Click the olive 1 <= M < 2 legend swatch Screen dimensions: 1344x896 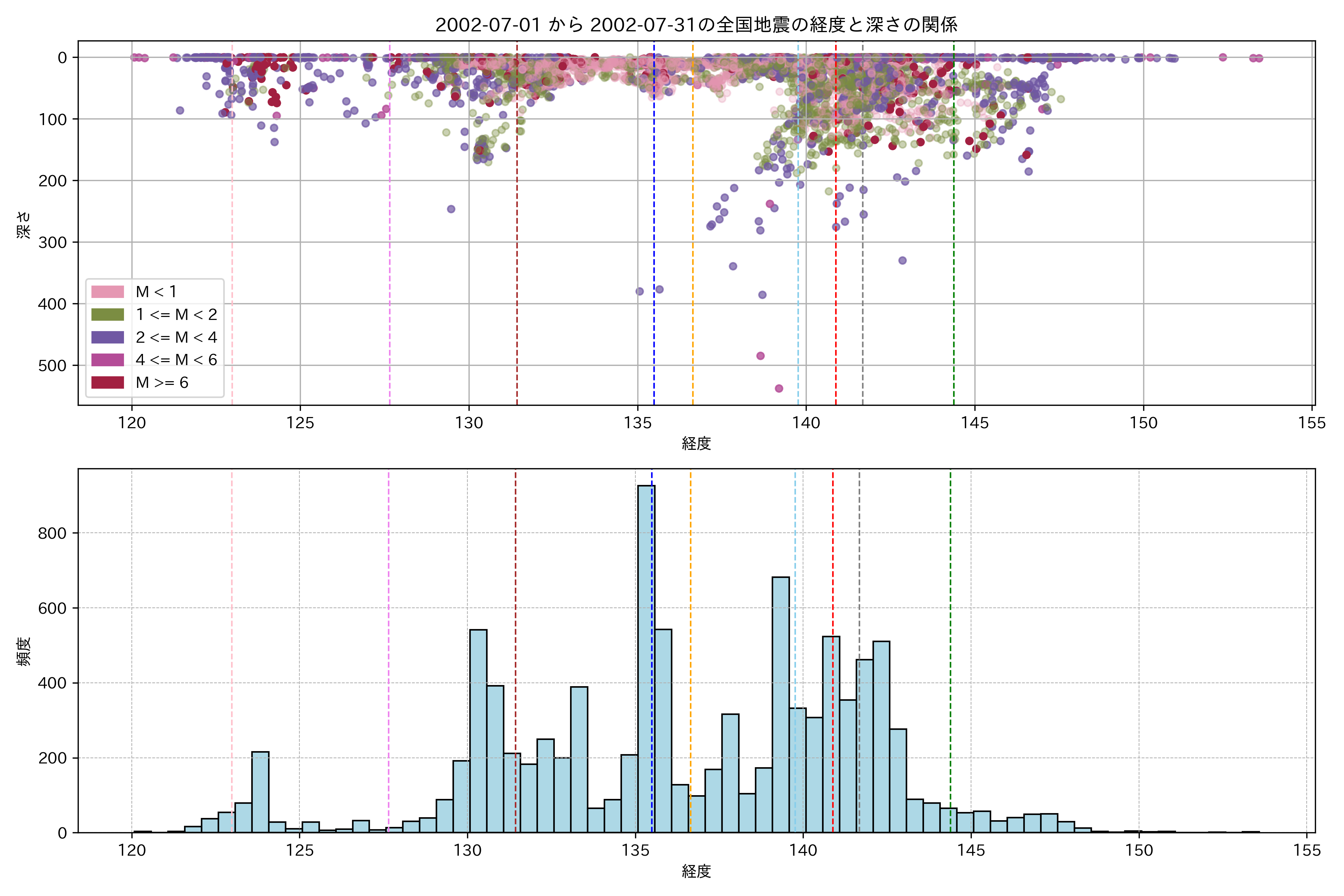pyautogui.click(x=108, y=315)
